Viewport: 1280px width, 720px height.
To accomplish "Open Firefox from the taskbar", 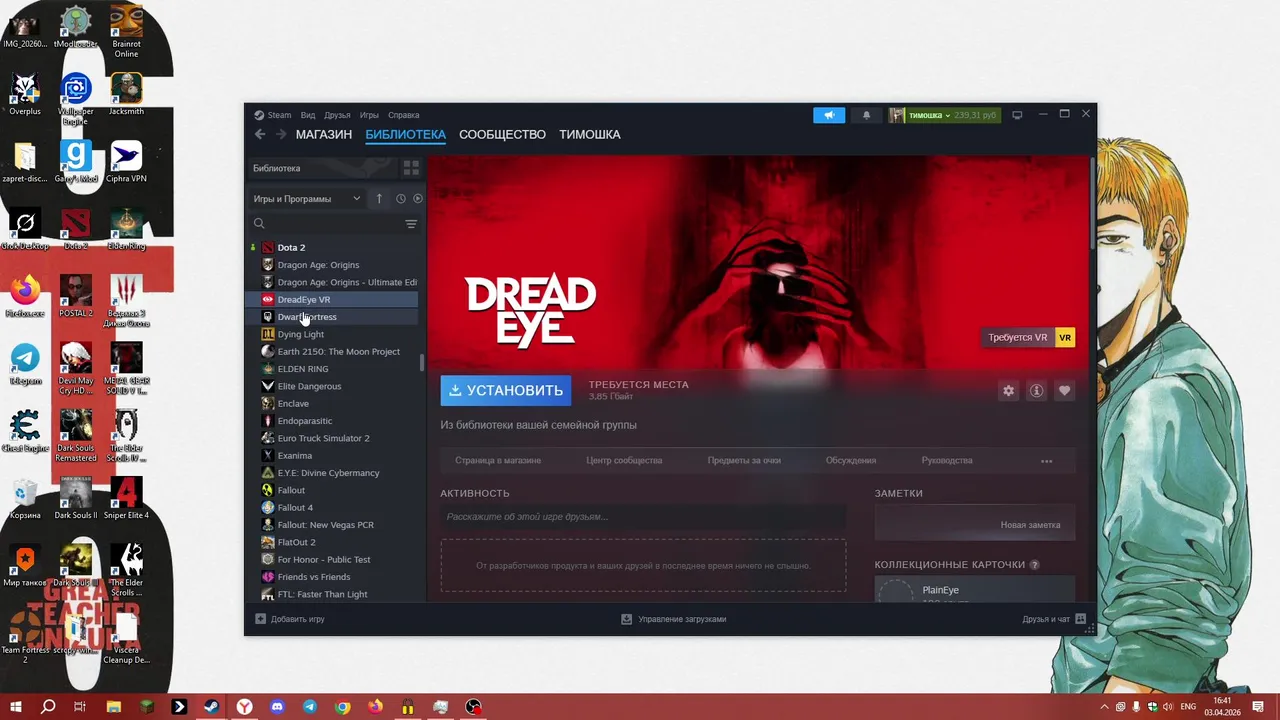I will pos(375,706).
